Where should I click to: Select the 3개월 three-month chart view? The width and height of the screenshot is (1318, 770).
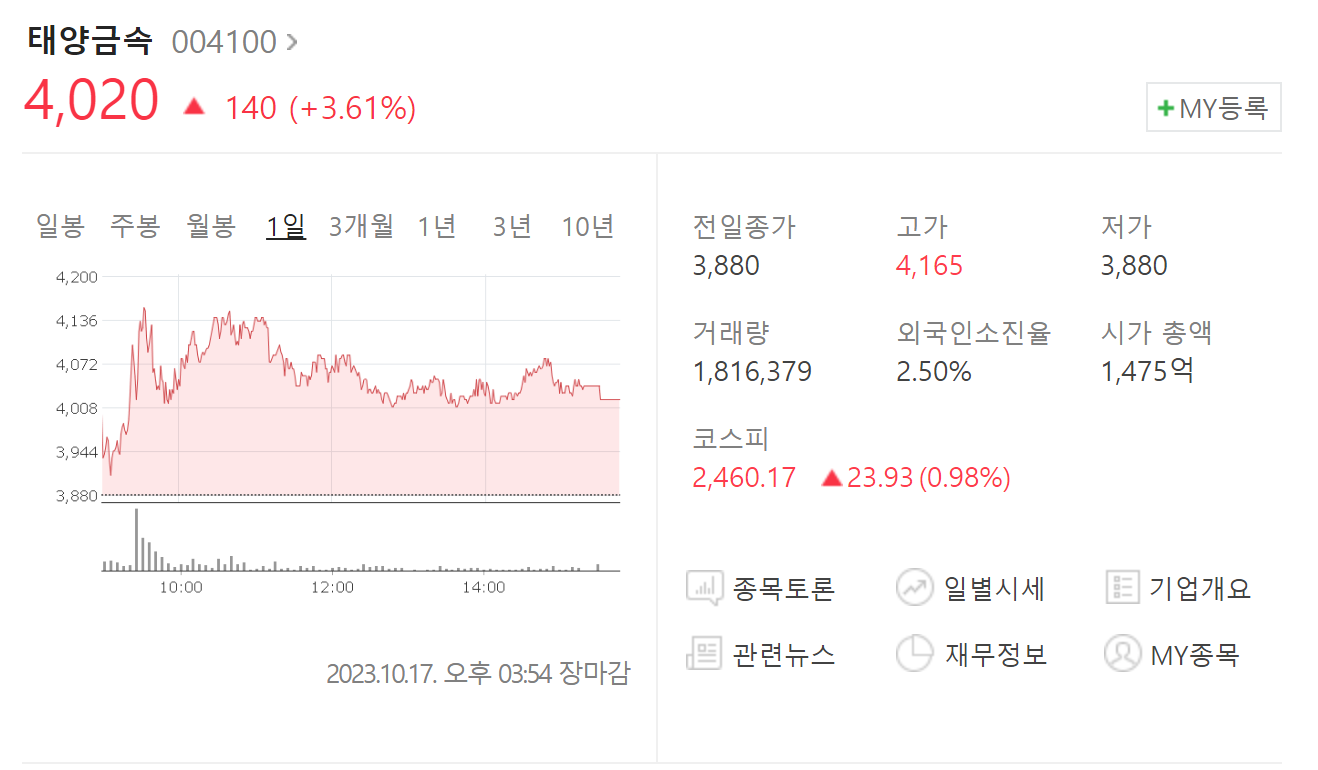tap(359, 227)
